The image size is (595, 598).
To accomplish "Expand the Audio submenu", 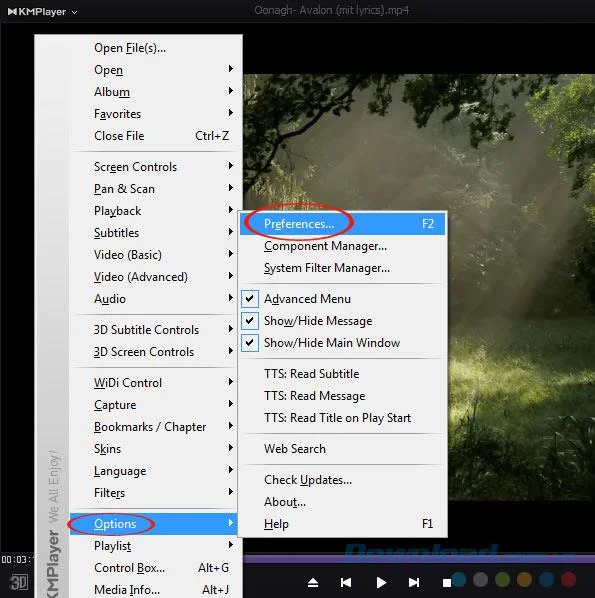I will tap(154, 299).
